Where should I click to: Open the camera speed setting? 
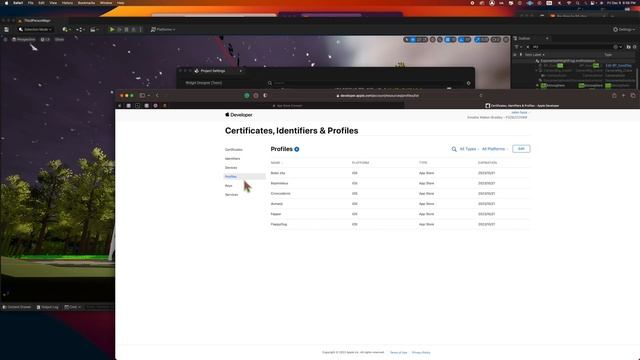pyautogui.click(x=496, y=40)
